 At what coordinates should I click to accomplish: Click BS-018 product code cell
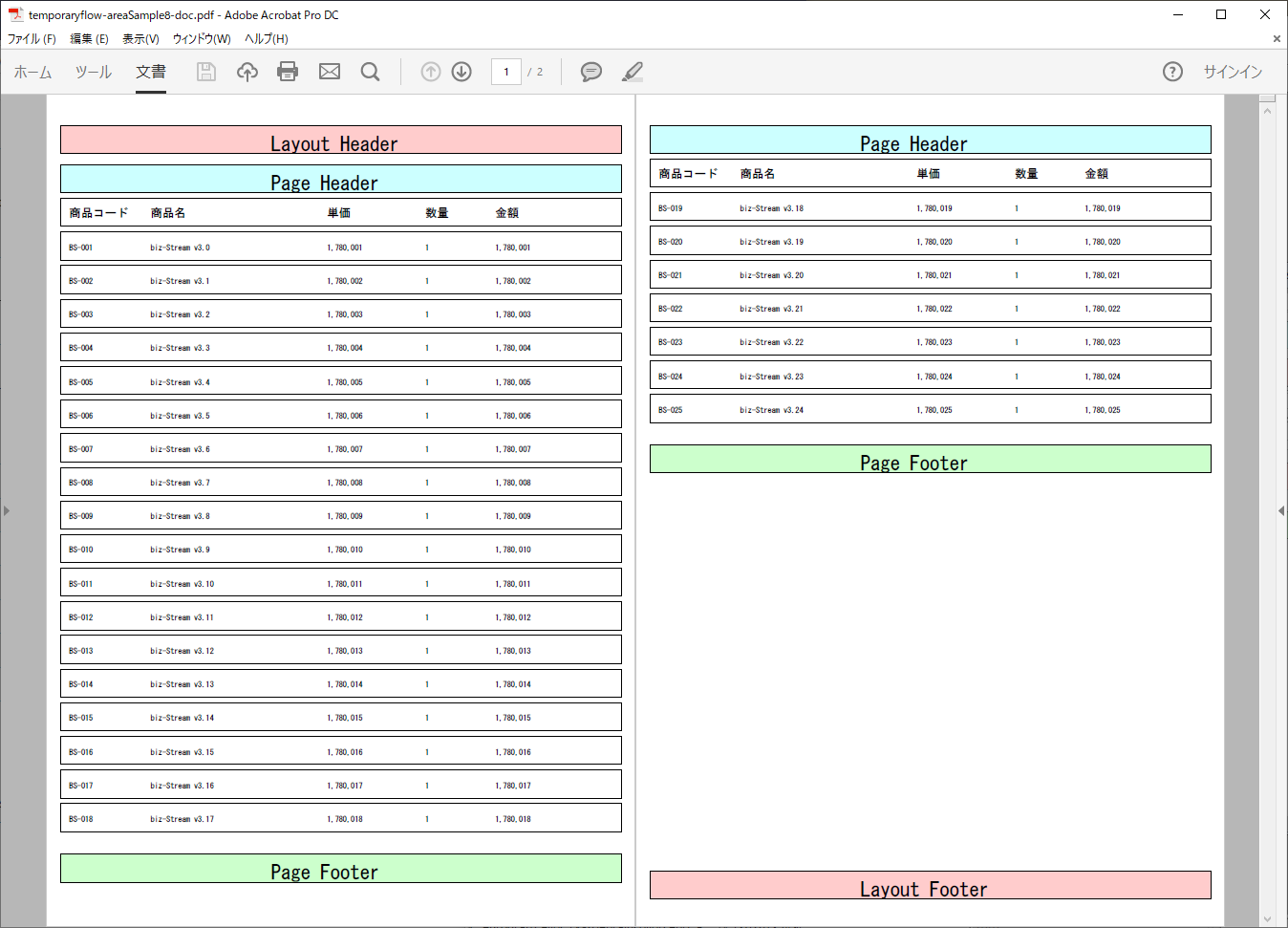click(81, 819)
